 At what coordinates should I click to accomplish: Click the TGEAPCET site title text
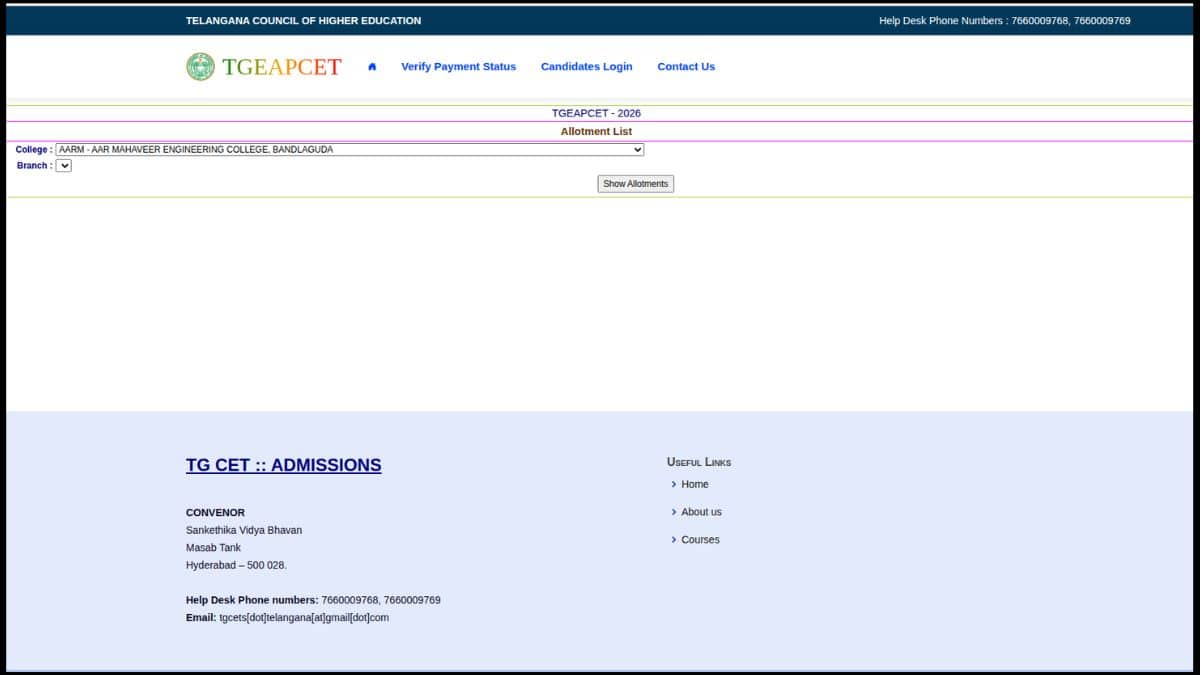(282, 67)
